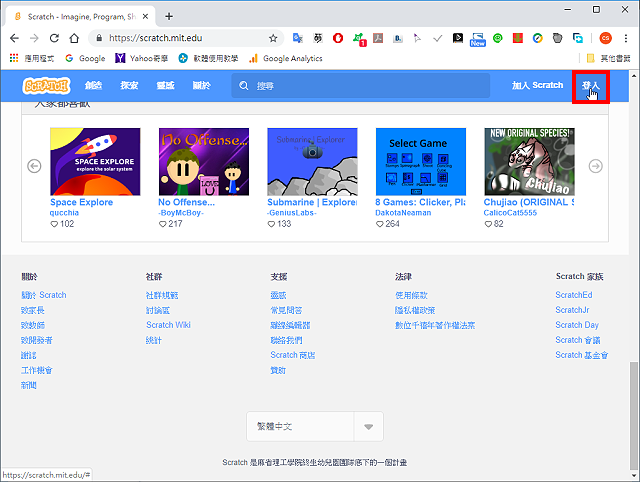This screenshot has width=643, height=483.
Task: Open the ScratchEd footer link
Action: [x=574, y=295]
